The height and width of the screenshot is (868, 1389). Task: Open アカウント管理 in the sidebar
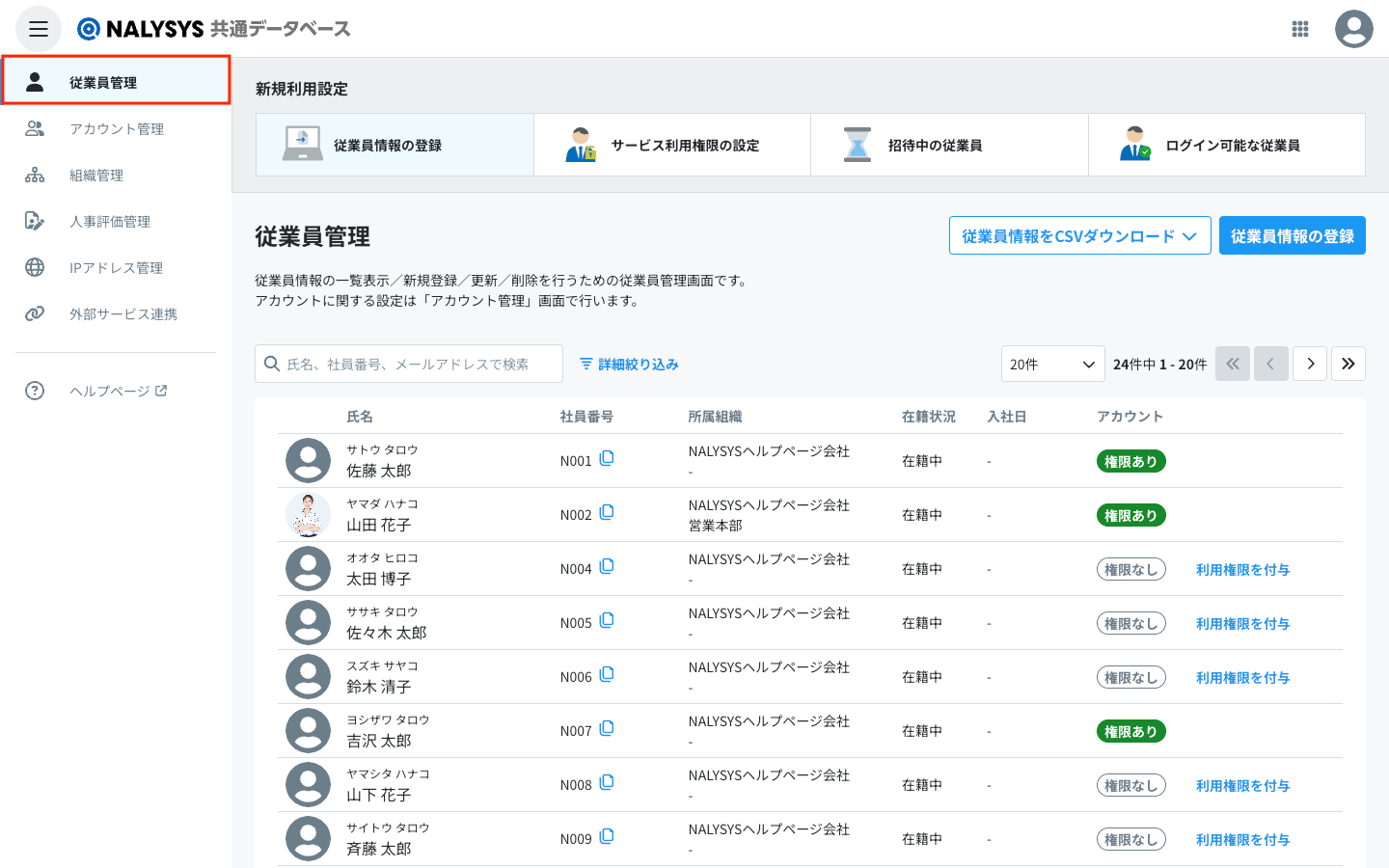116,129
